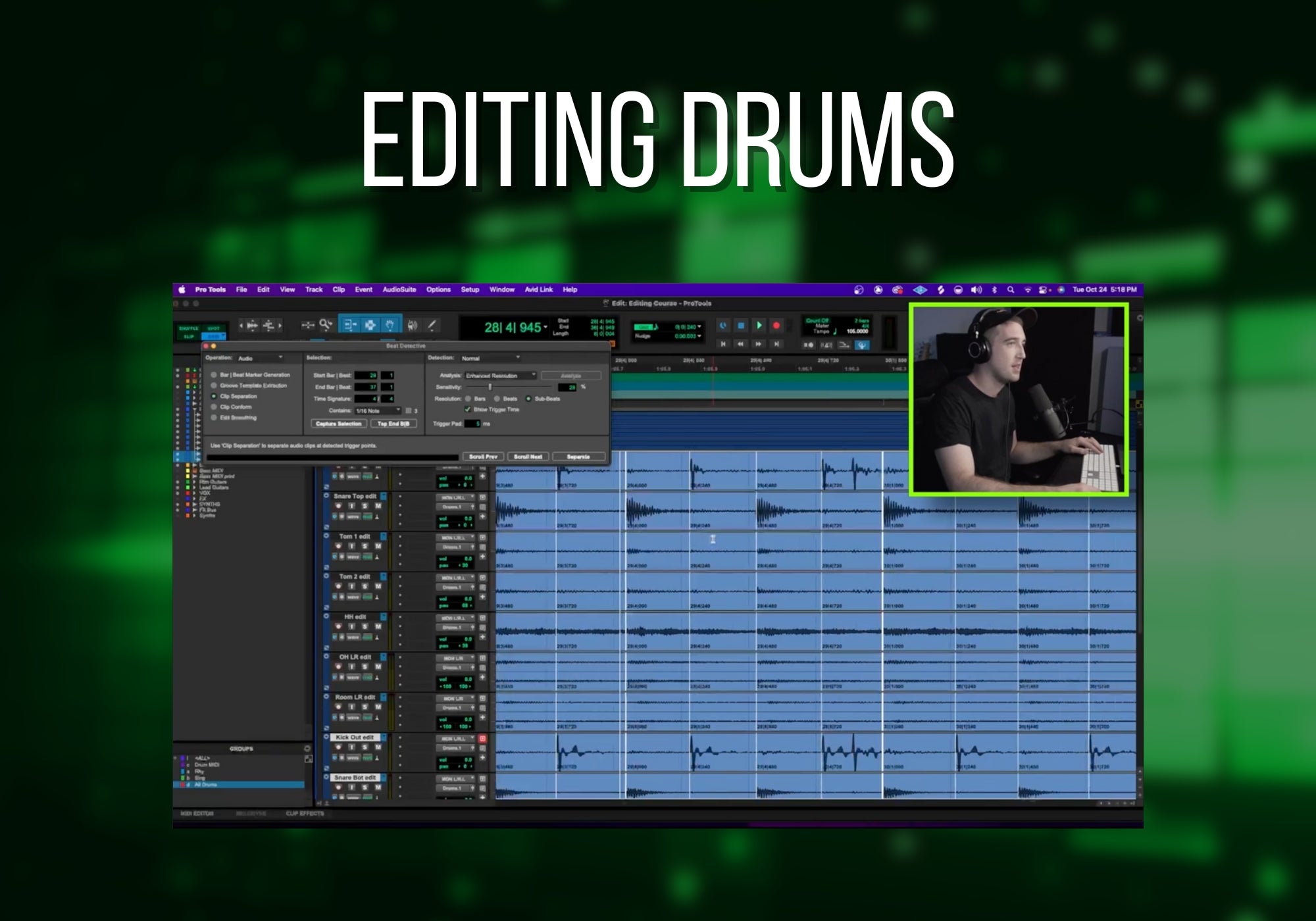Select the Pencil tool
This screenshot has height=921, width=1316.
click(x=432, y=325)
